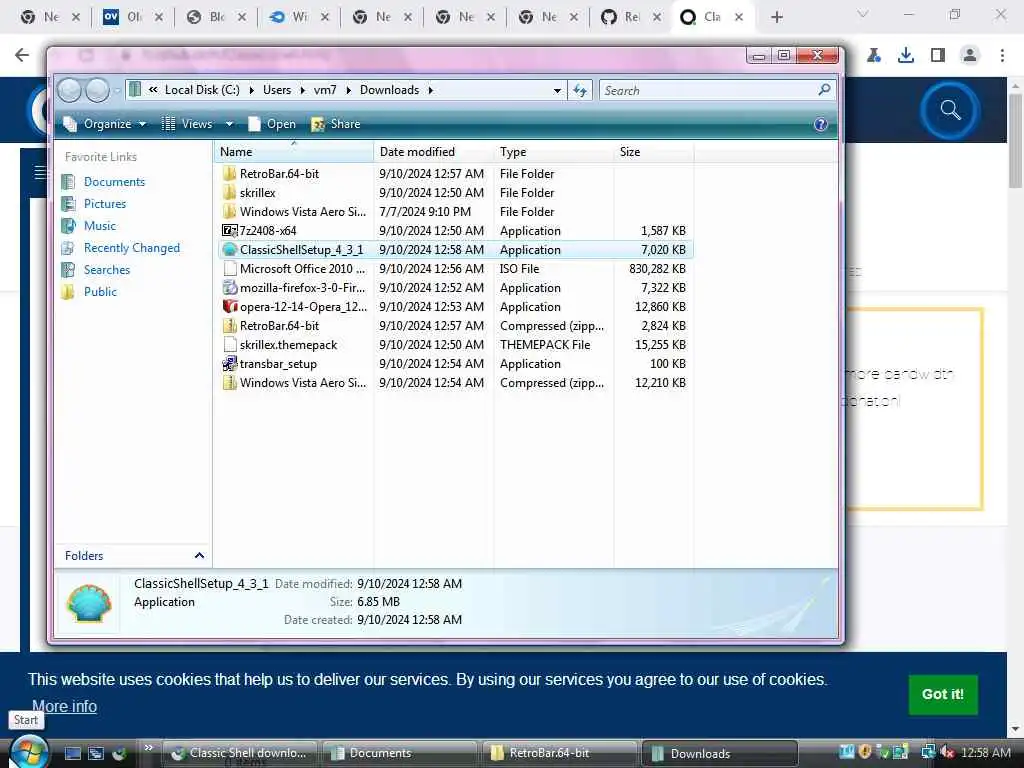Select Users in the address breadcrumb

tap(277, 89)
